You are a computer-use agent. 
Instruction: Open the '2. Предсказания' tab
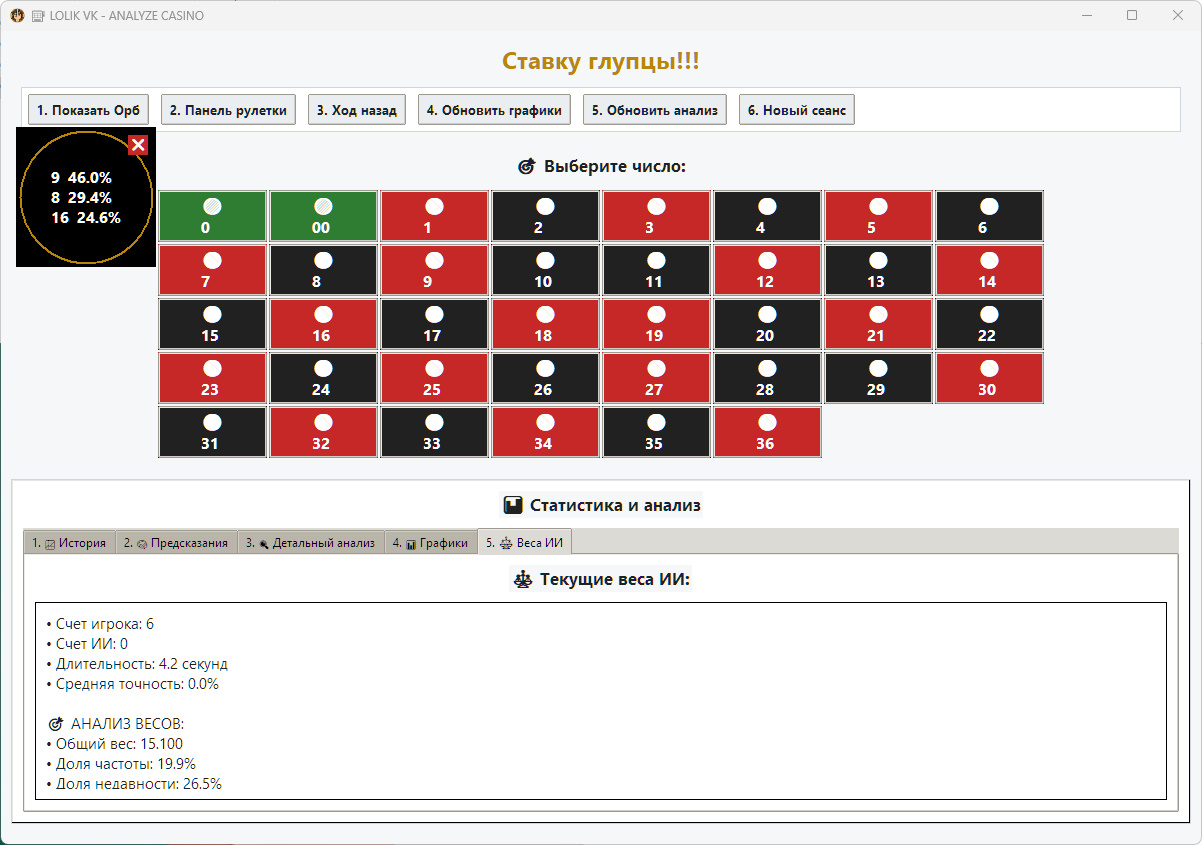pos(176,543)
